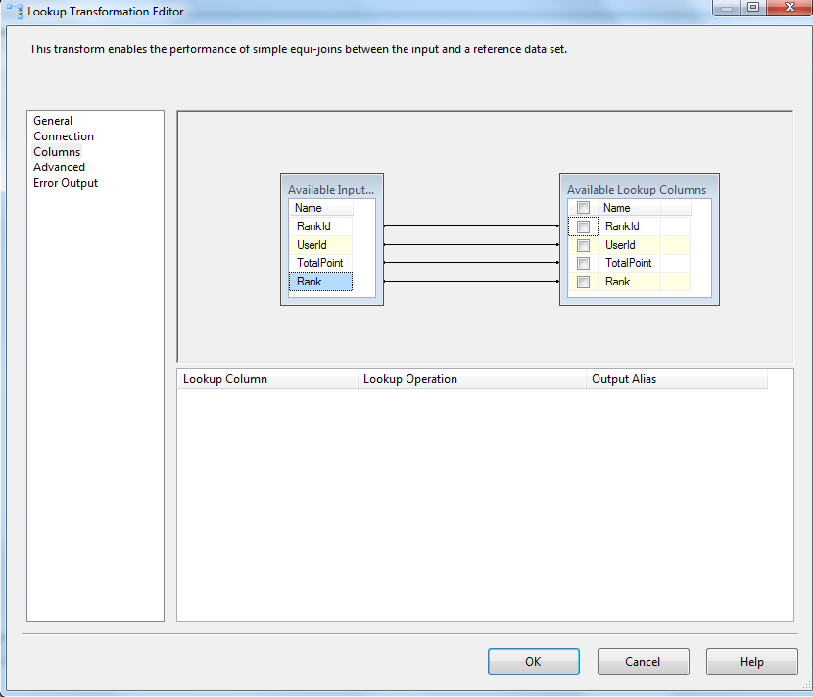Click the Available Lookup Columns box title

636,190
